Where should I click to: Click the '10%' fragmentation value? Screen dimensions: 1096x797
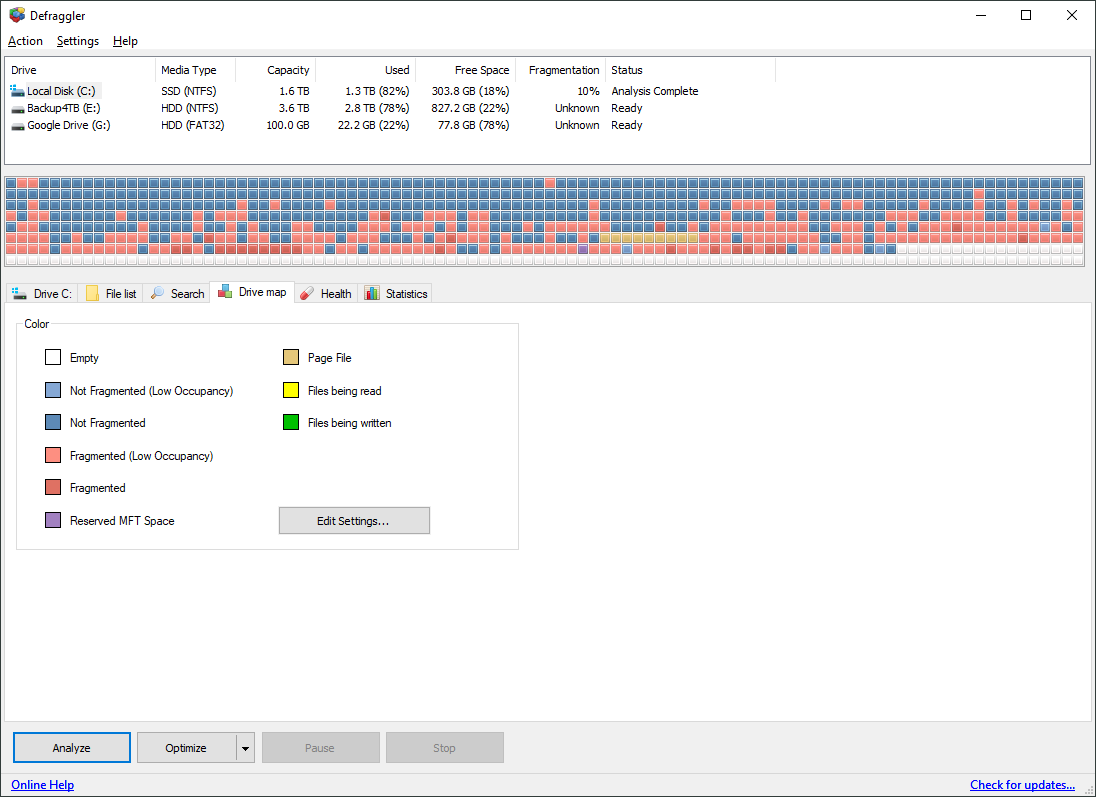coord(589,91)
